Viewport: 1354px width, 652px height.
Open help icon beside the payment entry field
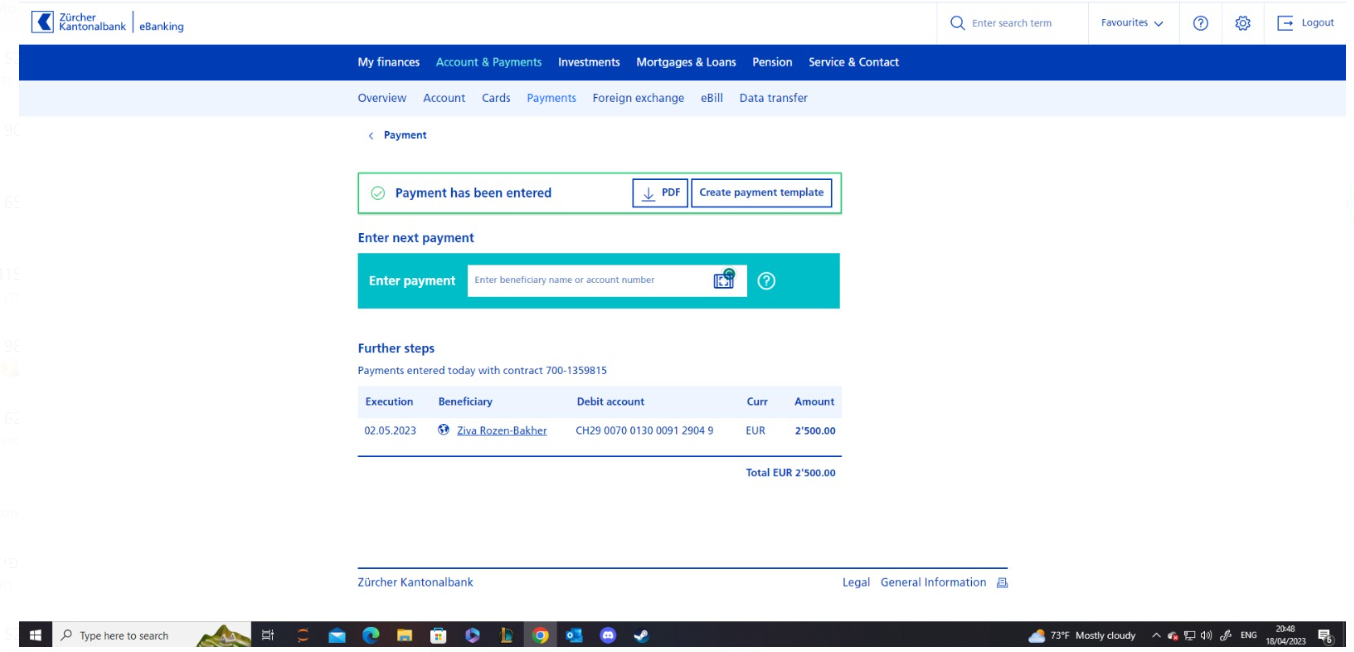(x=764, y=280)
